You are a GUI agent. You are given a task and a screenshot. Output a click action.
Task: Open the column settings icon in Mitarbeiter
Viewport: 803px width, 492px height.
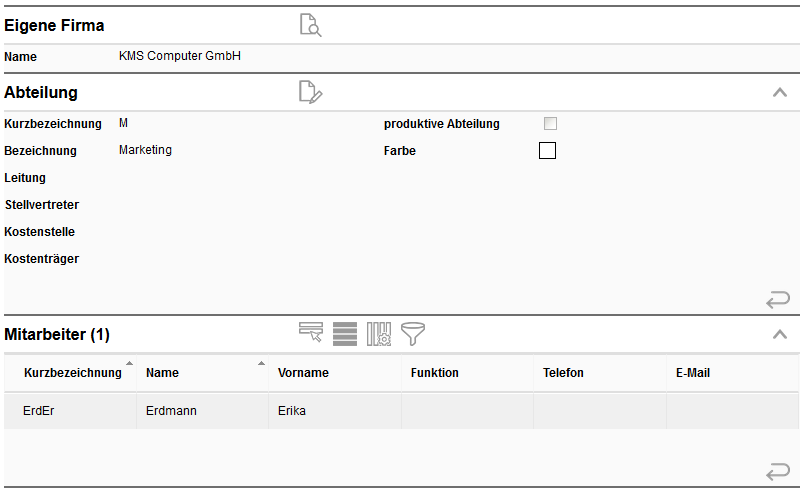click(x=378, y=334)
